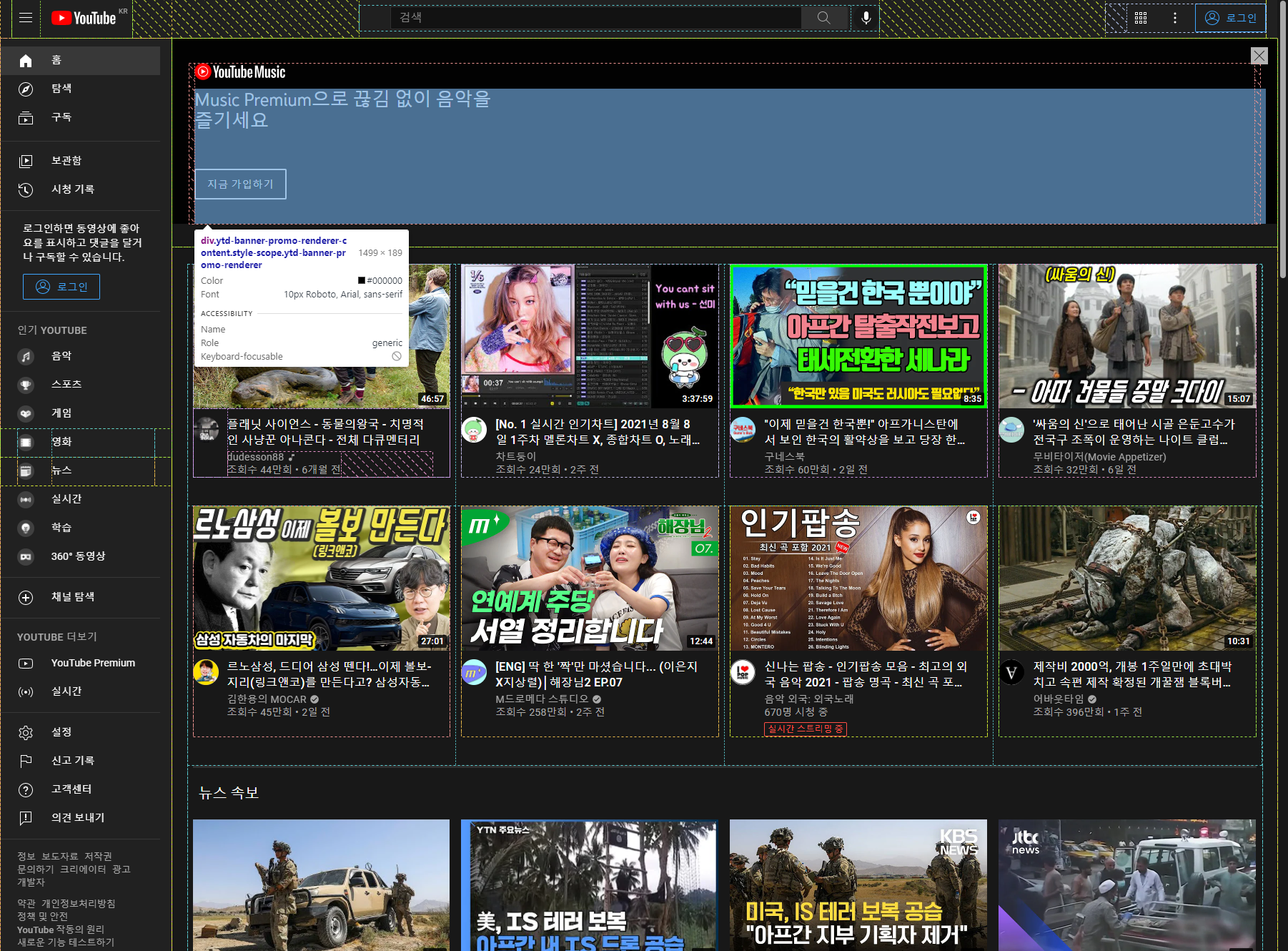
Task: Open the hamburger guide menu
Action: click(26, 18)
